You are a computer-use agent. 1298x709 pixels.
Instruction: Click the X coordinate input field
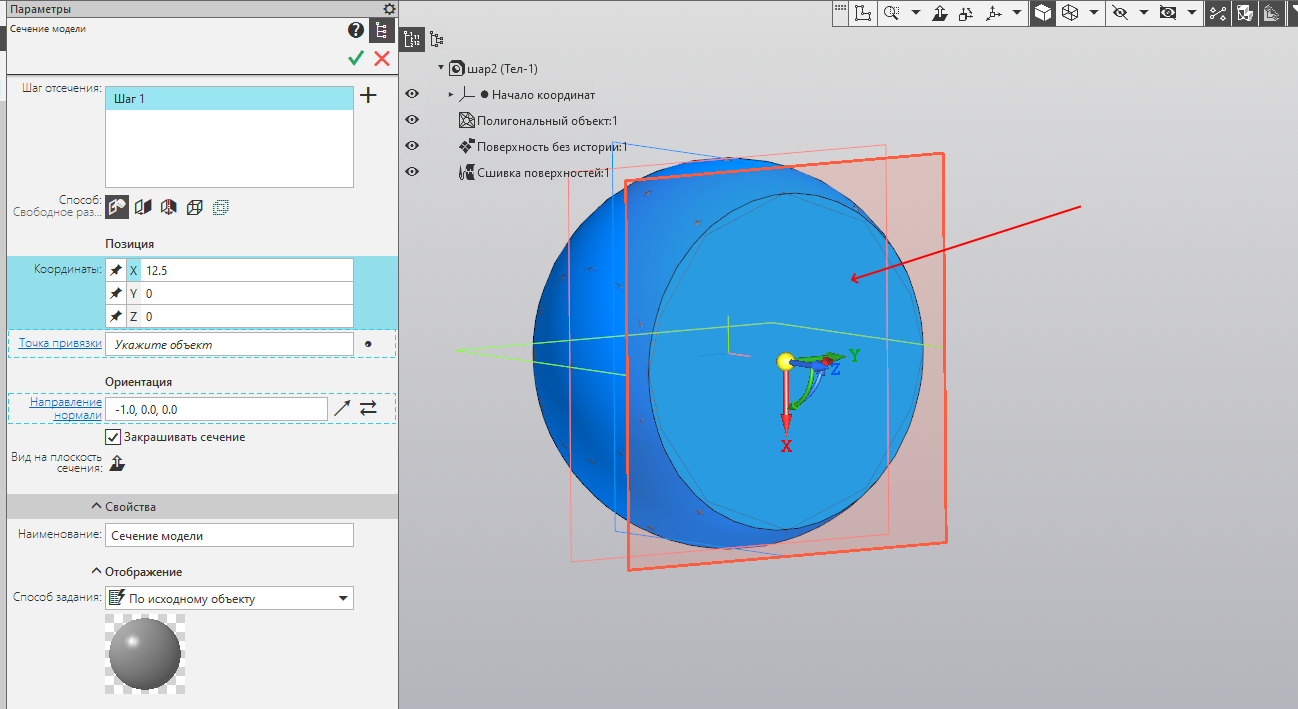pyautogui.click(x=247, y=271)
